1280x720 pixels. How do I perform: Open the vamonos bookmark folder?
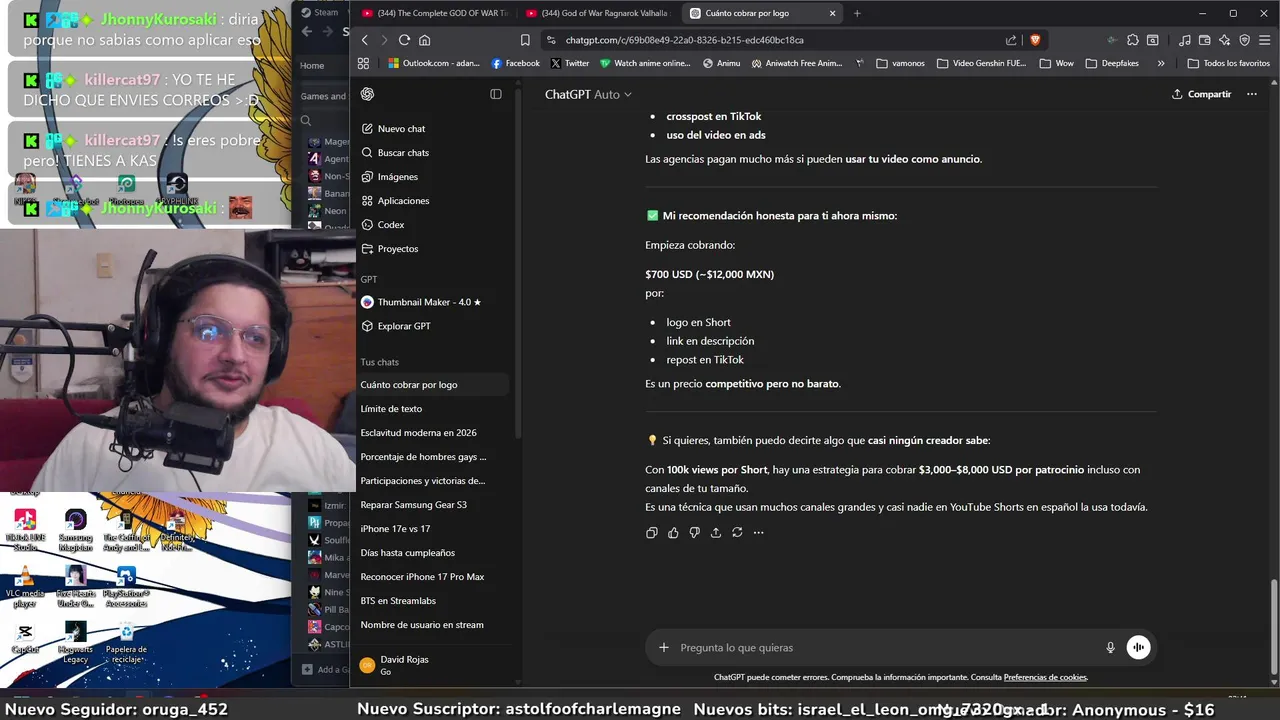pyautogui.click(x=900, y=63)
